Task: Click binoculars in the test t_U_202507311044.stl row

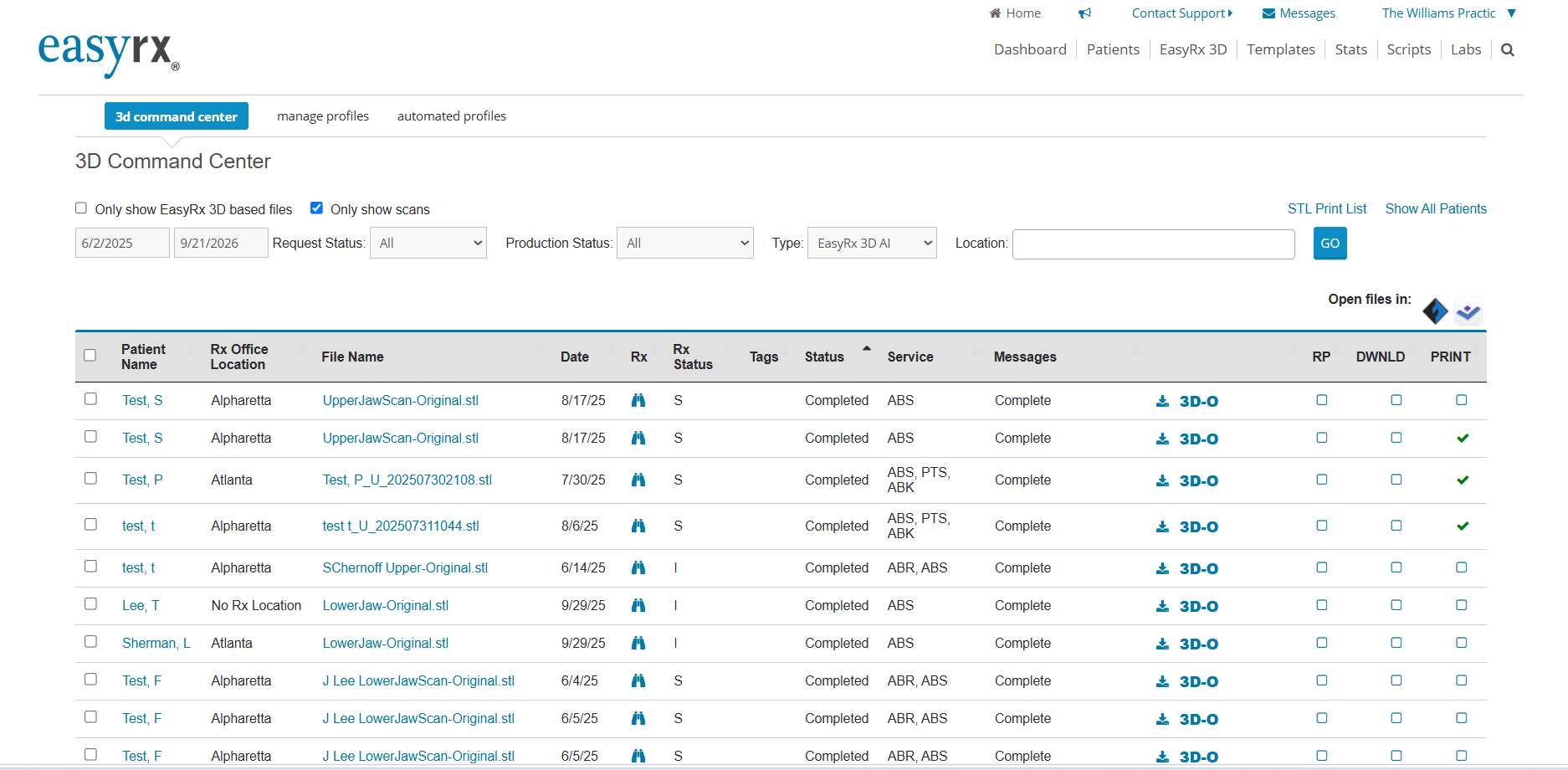Action: click(638, 526)
